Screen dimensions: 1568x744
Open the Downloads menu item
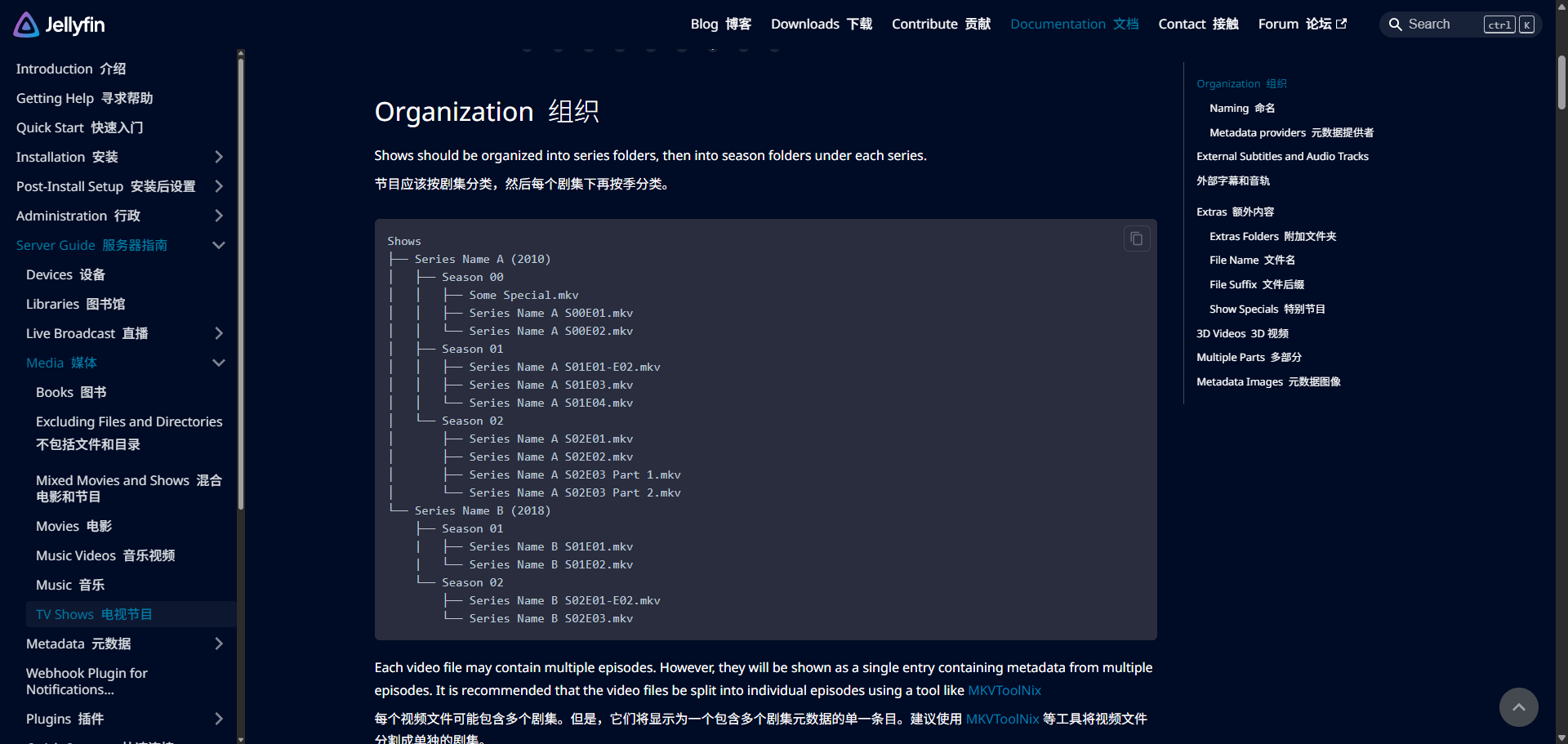tap(821, 25)
